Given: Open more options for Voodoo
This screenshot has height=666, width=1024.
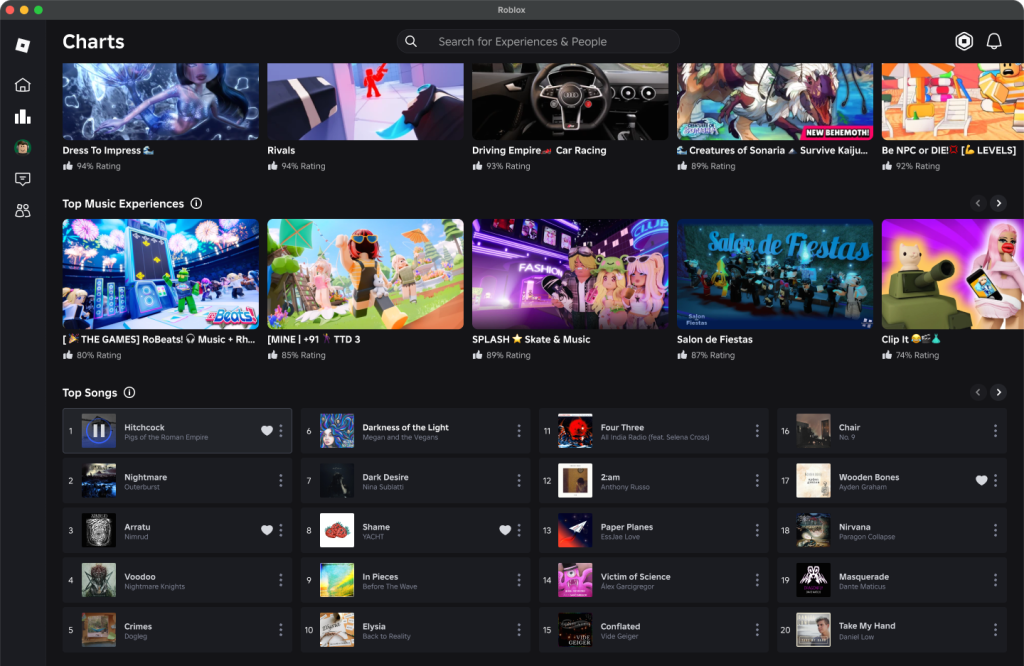Looking at the screenshot, I should pos(281,580).
